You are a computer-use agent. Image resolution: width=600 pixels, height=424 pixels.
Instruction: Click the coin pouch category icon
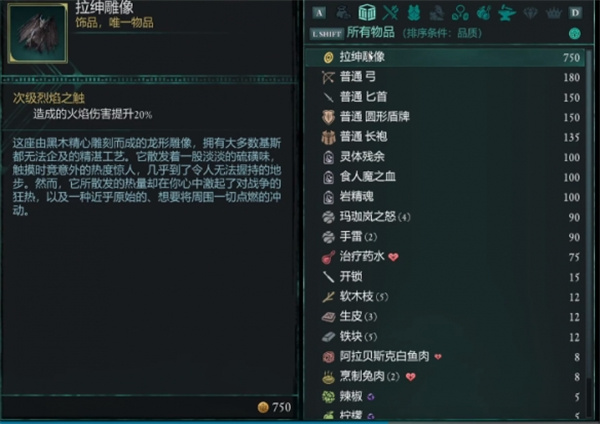(343, 13)
